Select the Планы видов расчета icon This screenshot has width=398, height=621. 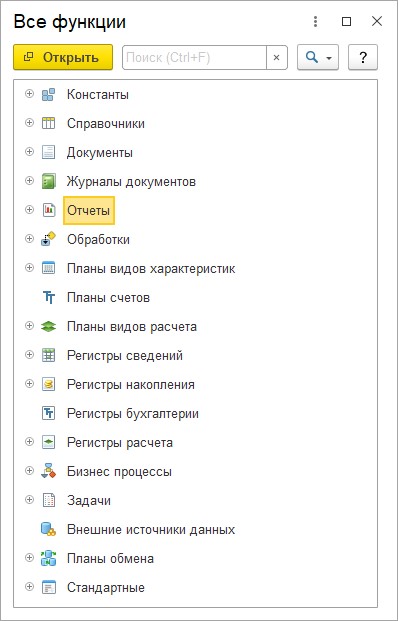[48, 326]
